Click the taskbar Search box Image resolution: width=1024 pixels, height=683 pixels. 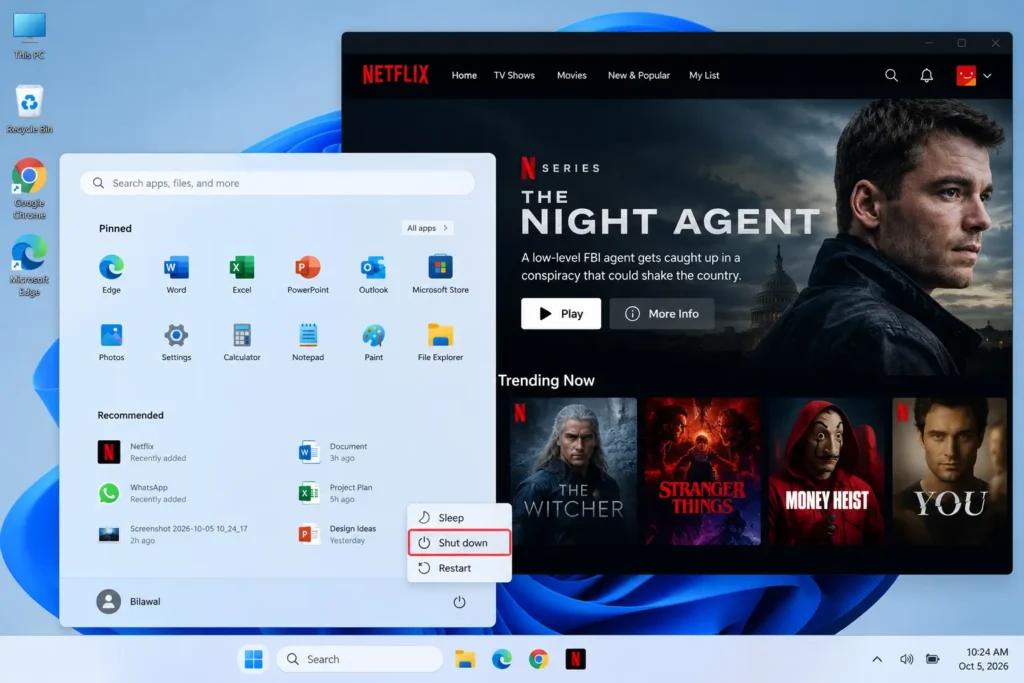pyautogui.click(x=360, y=659)
